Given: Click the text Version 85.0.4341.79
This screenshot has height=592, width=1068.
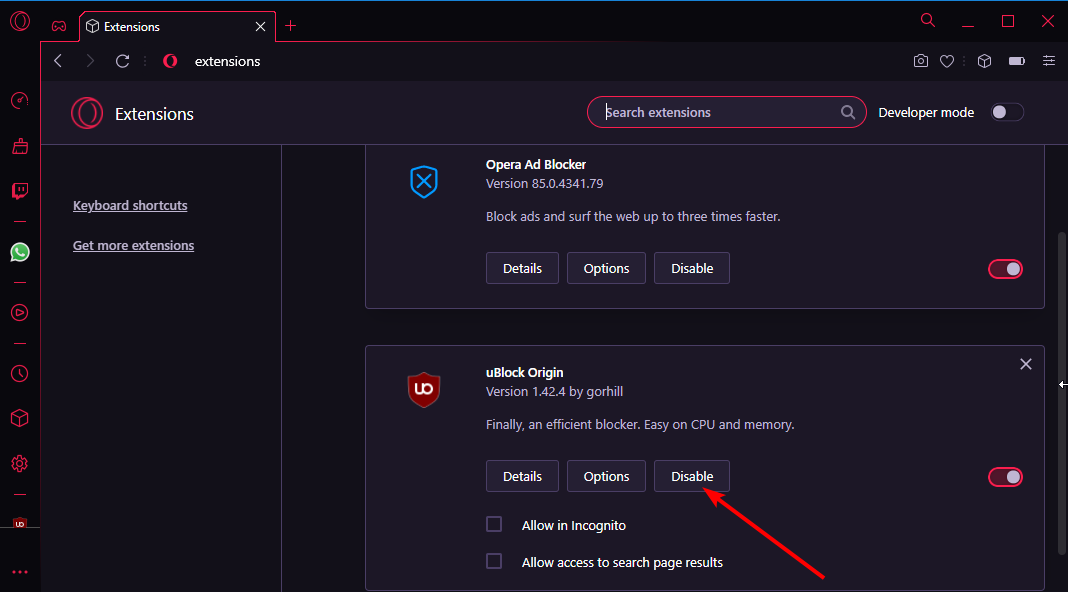Looking at the screenshot, I should point(544,184).
